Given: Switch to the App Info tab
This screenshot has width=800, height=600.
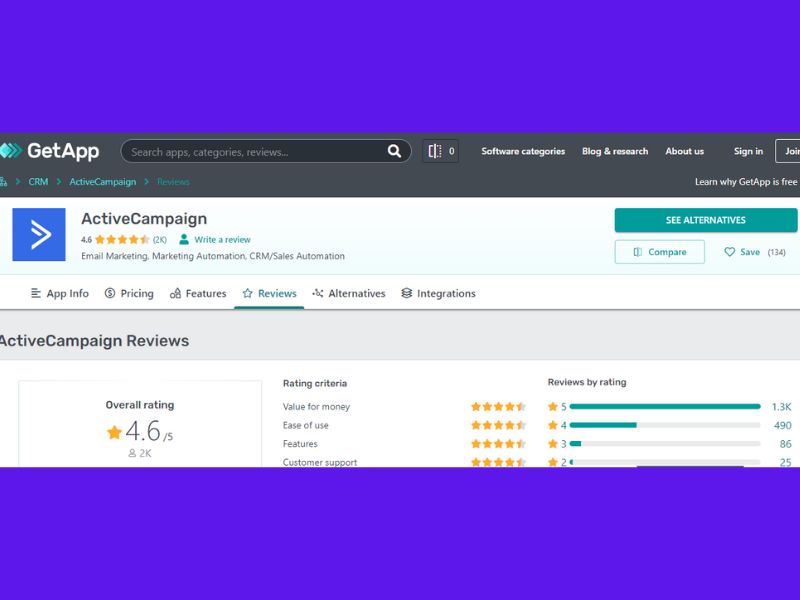Looking at the screenshot, I should click(60, 293).
